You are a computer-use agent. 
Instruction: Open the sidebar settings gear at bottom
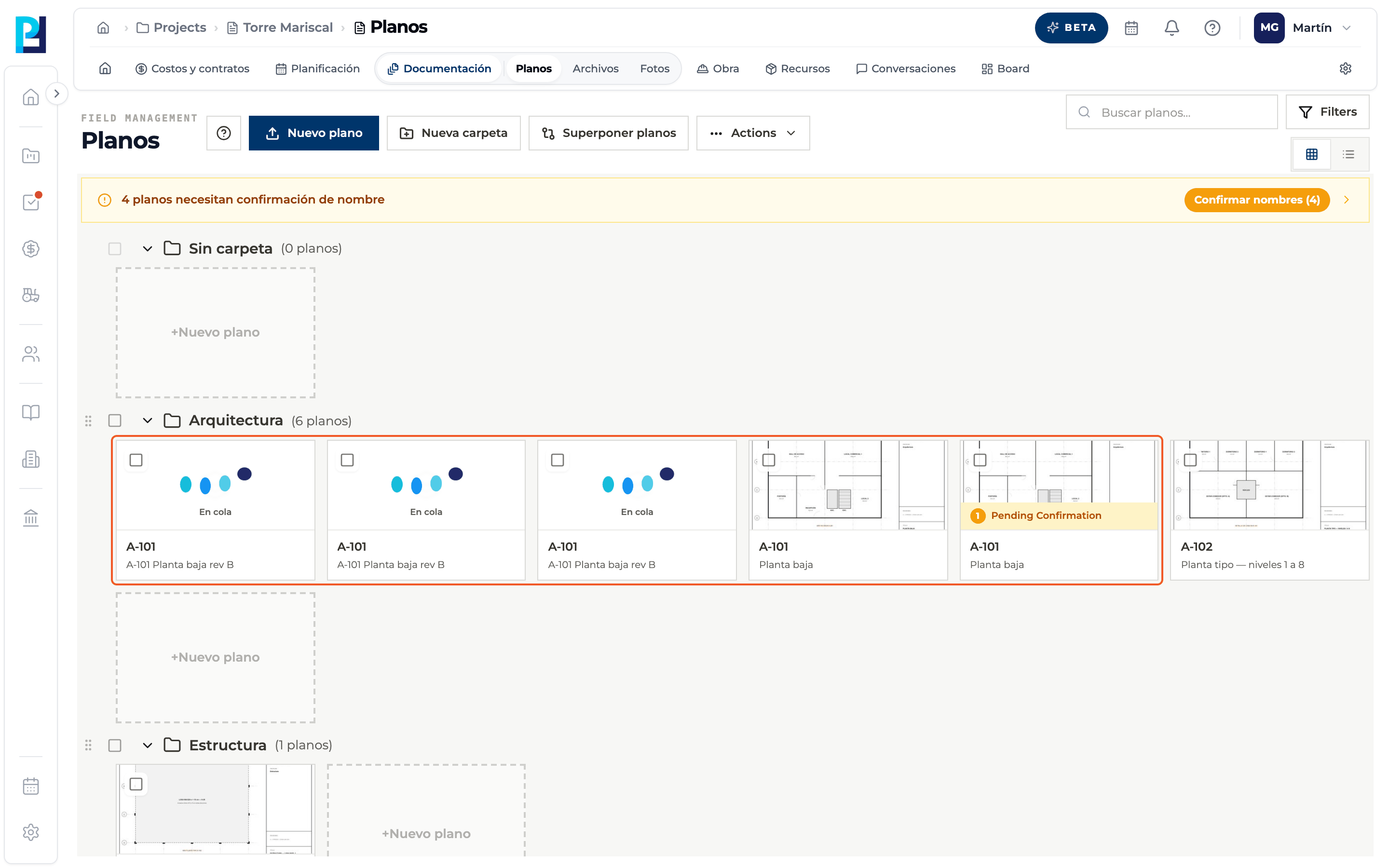pyautogui.click(x=31, y=832)
